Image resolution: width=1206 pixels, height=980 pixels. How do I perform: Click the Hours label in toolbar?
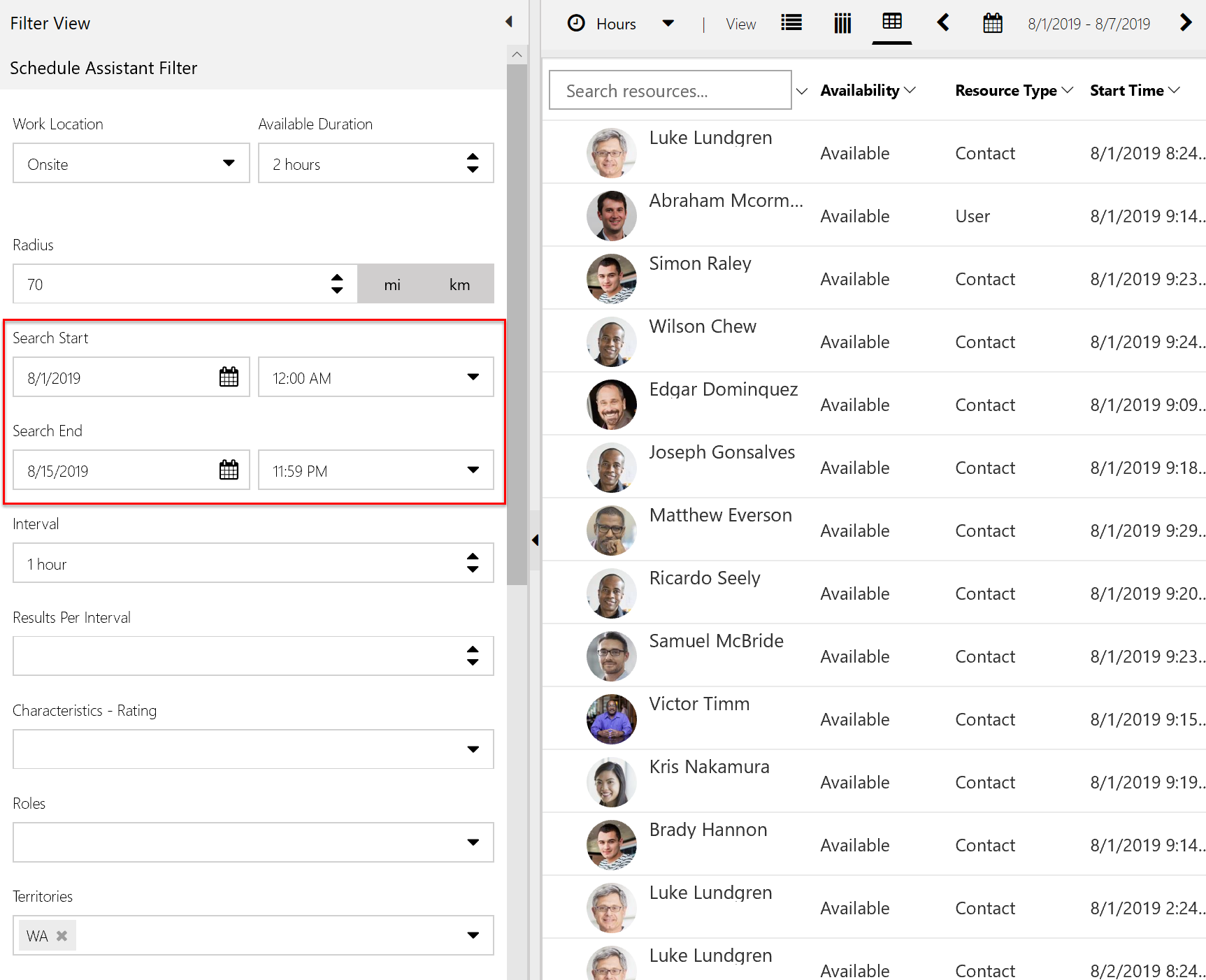coord(616,24)
